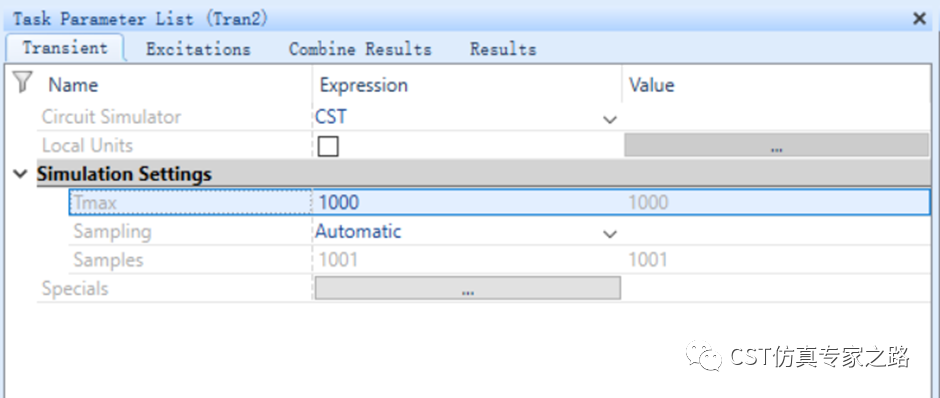940x398 pixels.
Task: Click the Specials ellipsis button
Action: click(x=468, y=288)
